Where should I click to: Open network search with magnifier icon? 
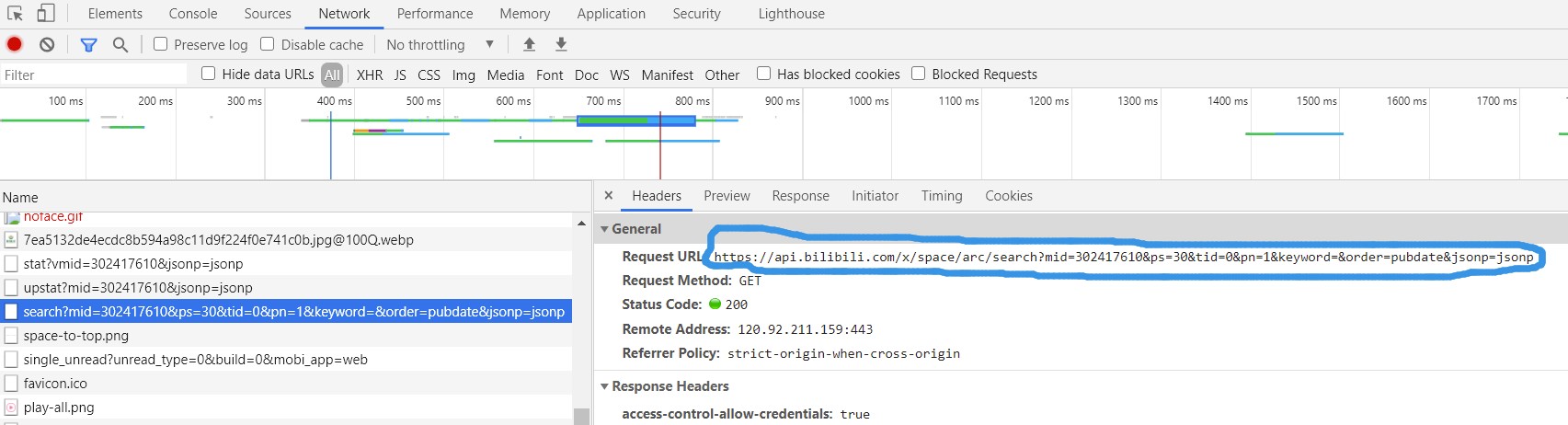coord(120,44)
